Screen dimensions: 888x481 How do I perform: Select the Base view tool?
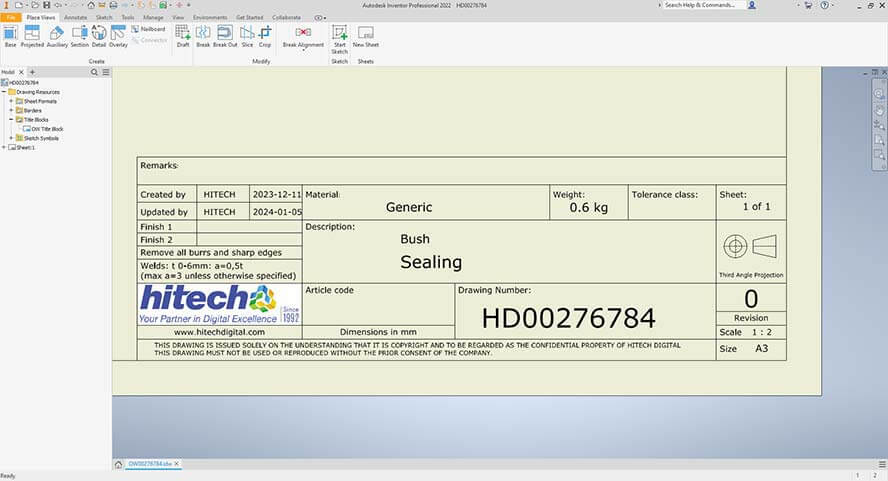pos(10,36)
